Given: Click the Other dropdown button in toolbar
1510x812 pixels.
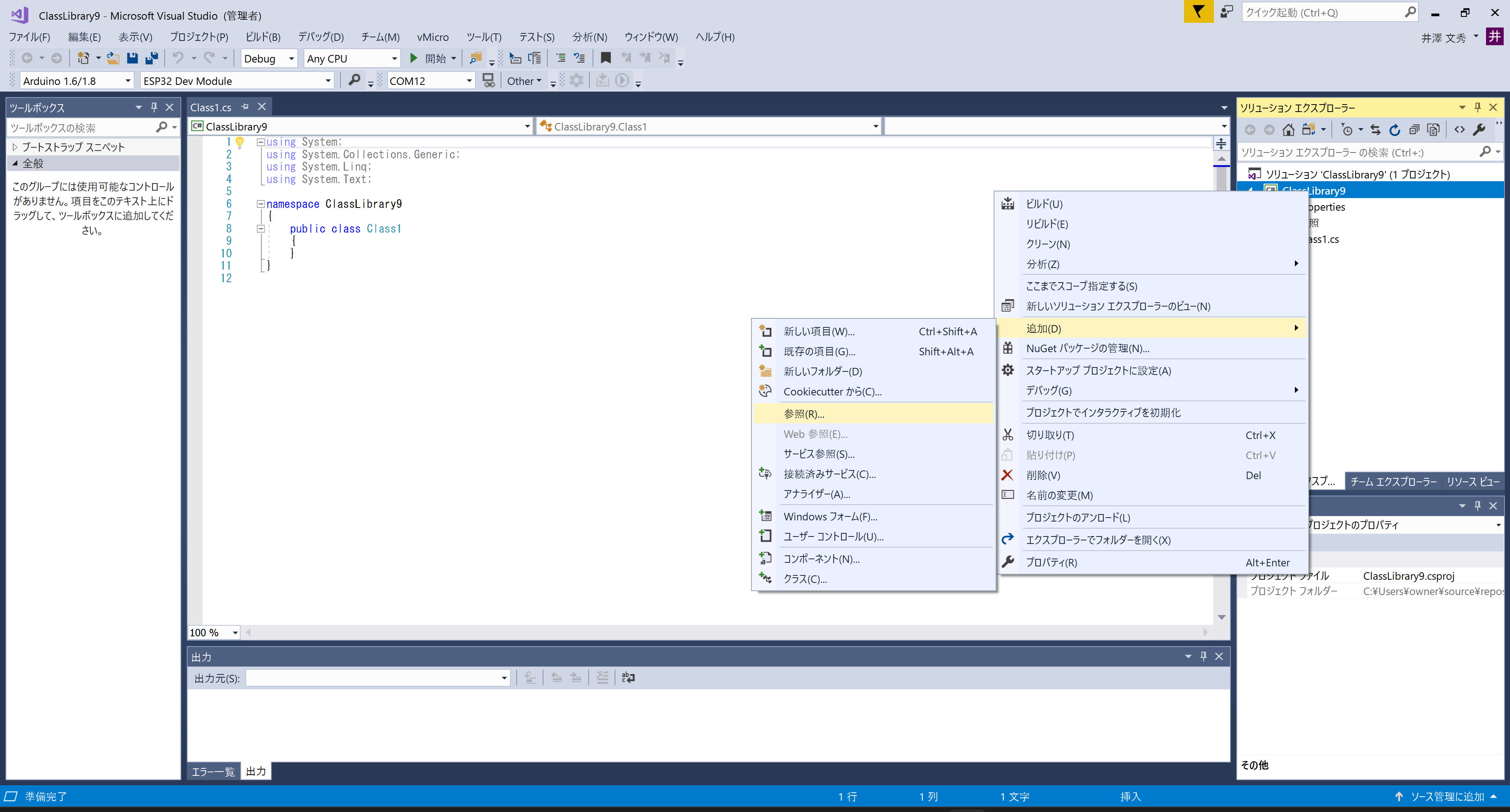Looking at the screenshot, I should pos(524,81).
